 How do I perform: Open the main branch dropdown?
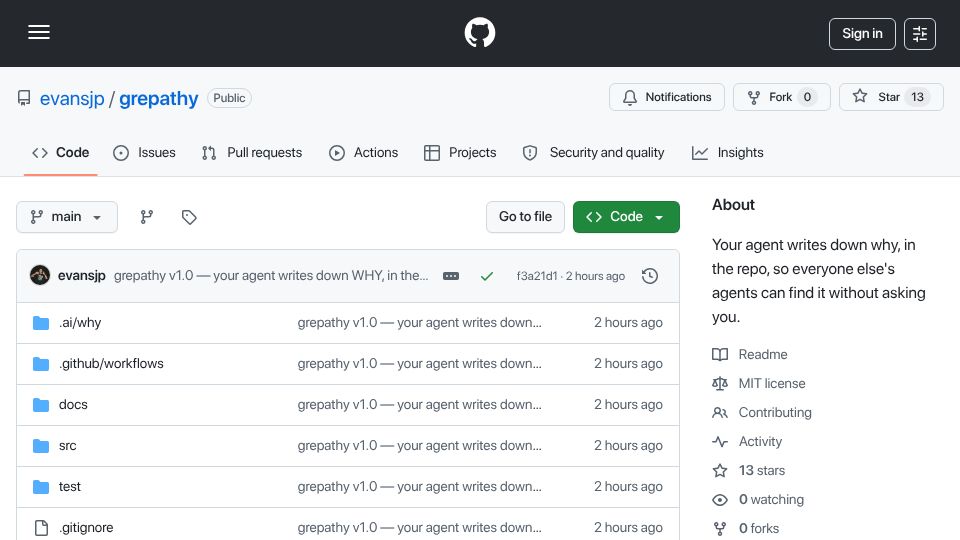coord(67,217)
